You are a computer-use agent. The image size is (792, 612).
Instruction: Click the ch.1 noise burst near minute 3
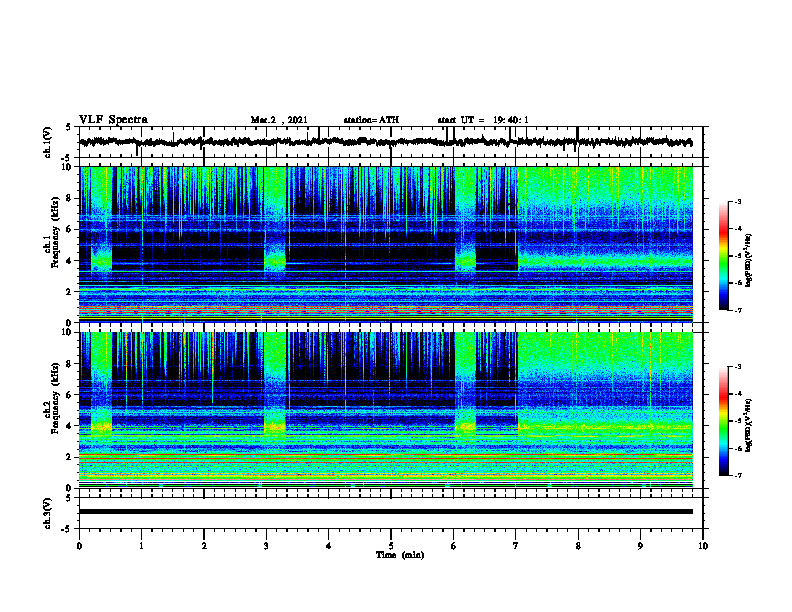tap(275, 244)
